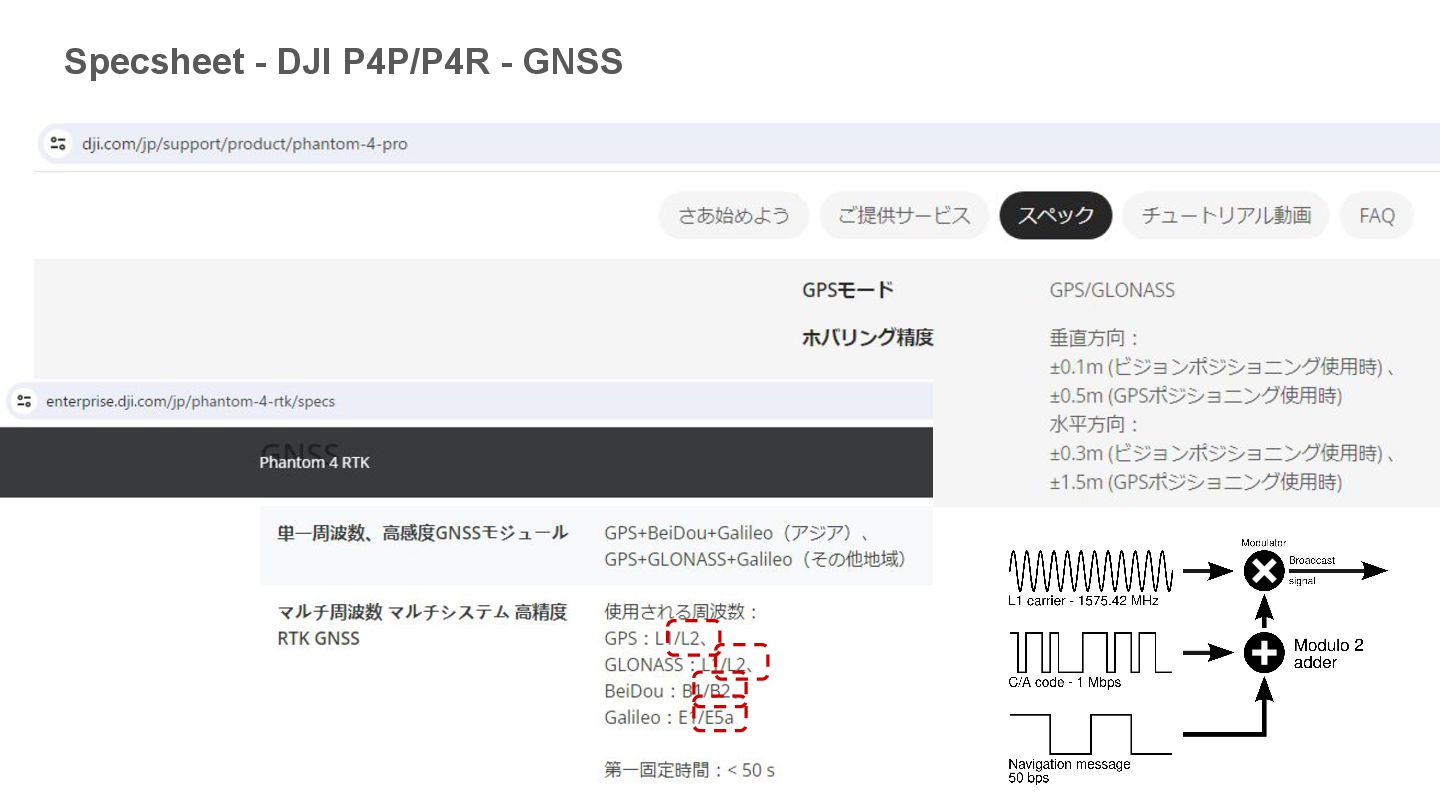Select the enterprise.dji.com/jp/phantom-4-rtk/specs address bar
The width and height of the screenshot is (1440, 810).
[x=470, y=401]
